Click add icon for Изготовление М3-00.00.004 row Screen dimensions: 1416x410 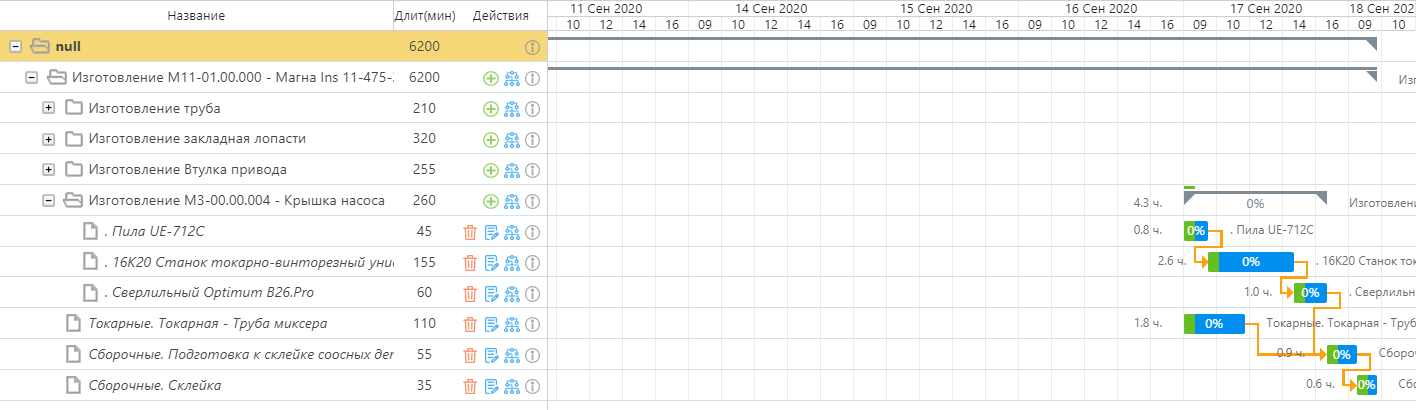(490, 201)
